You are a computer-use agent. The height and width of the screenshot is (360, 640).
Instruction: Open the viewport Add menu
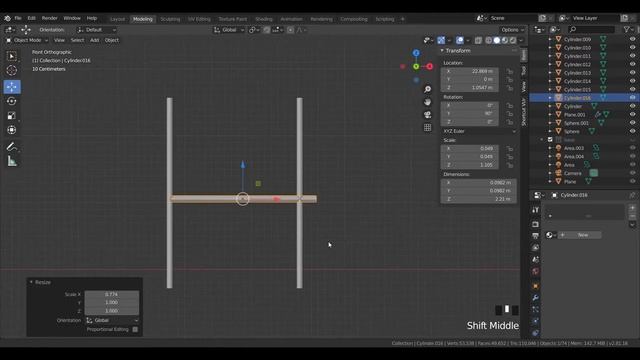[94, 40]
